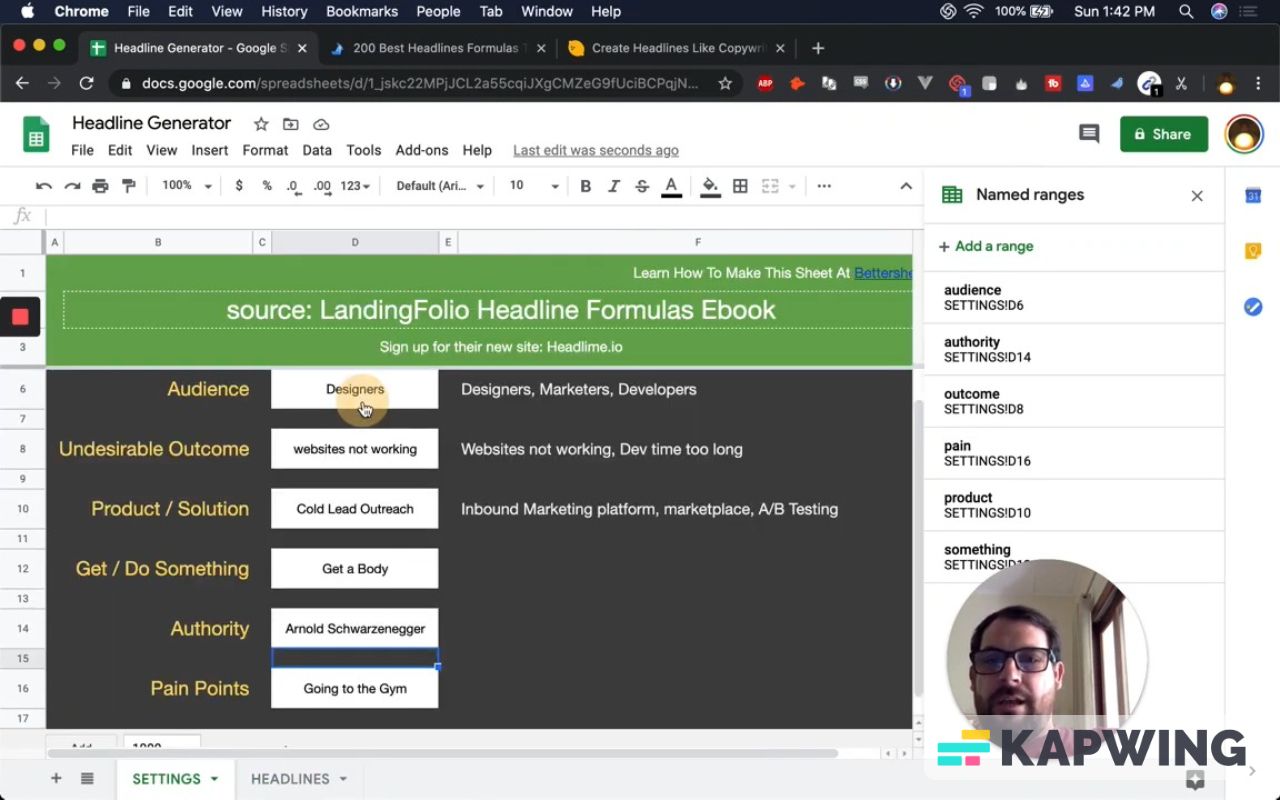Screen dimensions: 1280x800
Task: Click the undo arrow in the toolbar
Action: (43, 186)
